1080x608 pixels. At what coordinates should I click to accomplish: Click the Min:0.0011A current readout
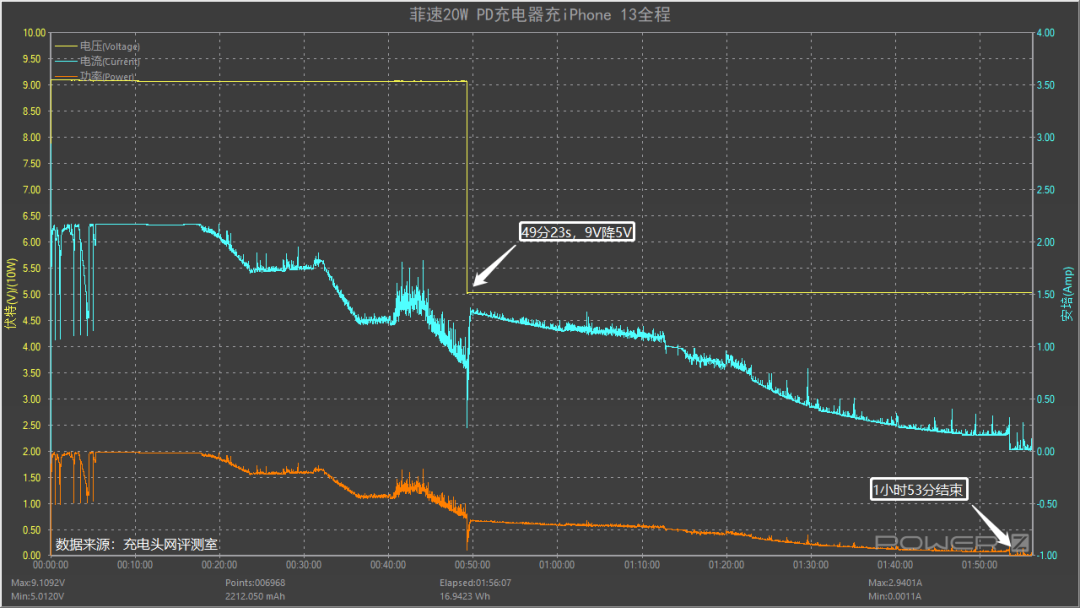pyautogui.click(x=894, y=596)
